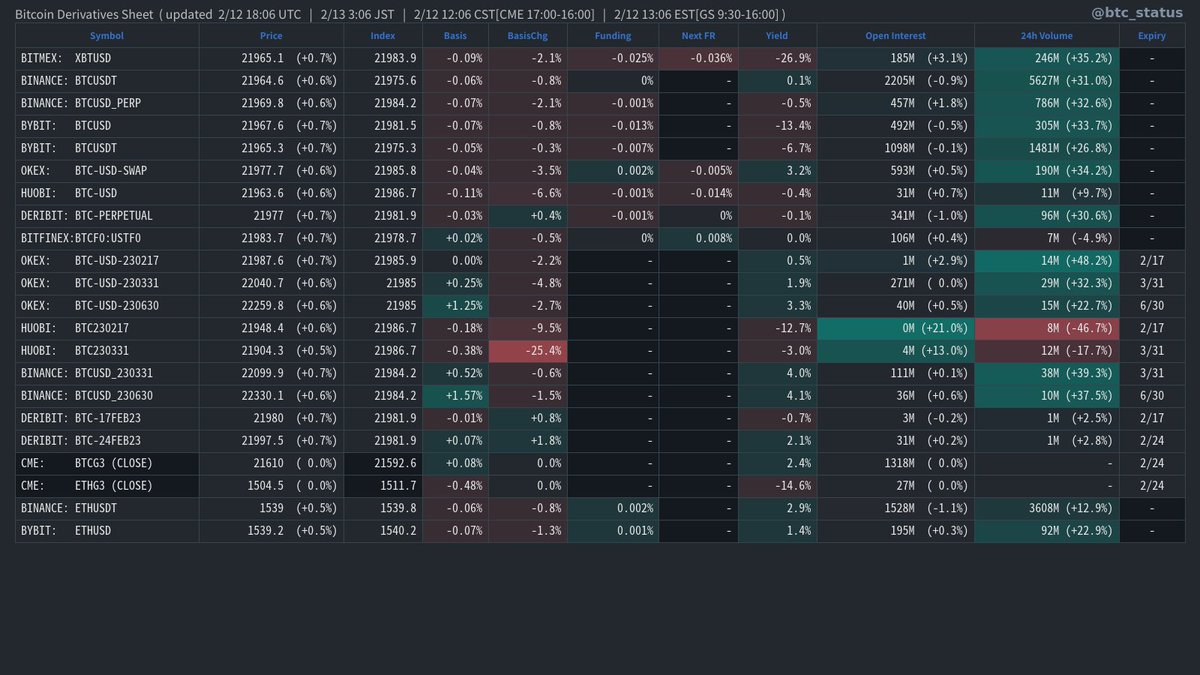Click the 4M (+13.0%) open interest cell
Screen dimensions: 1200x675
coord(896,351)
